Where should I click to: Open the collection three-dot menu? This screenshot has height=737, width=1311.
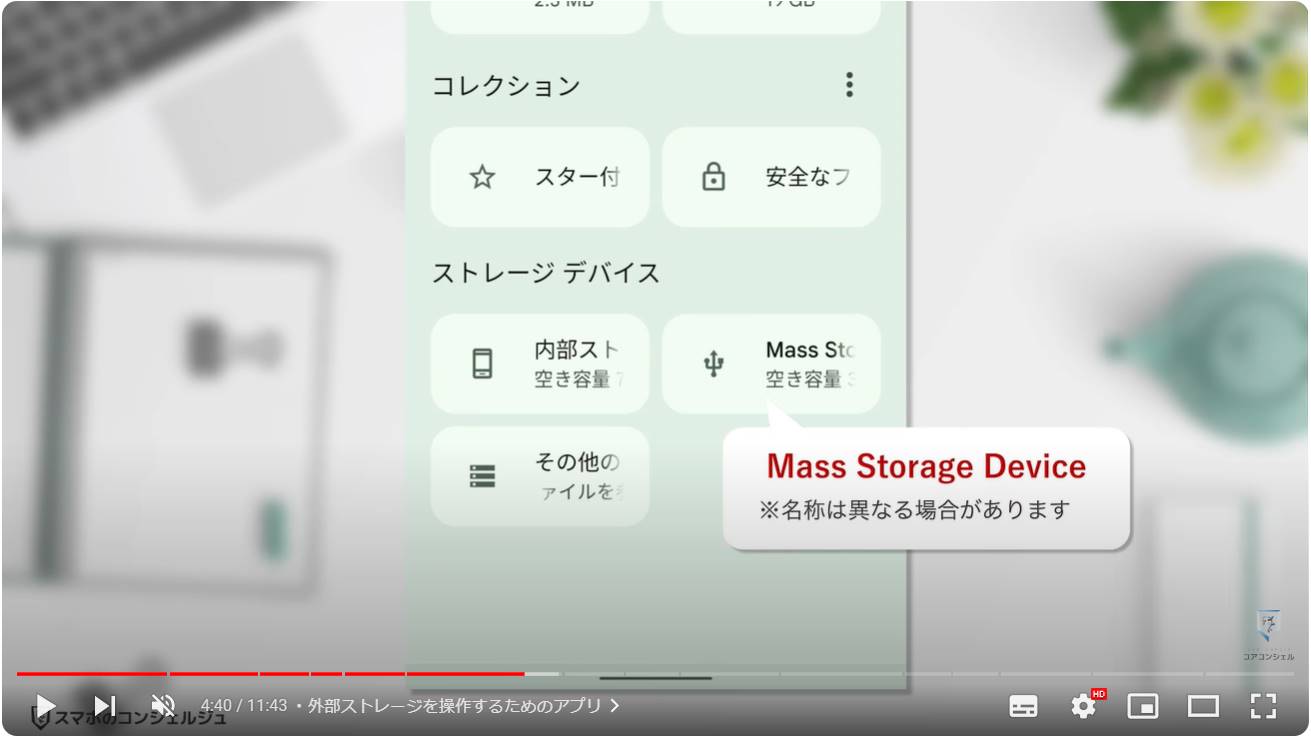tap(849, 85)
